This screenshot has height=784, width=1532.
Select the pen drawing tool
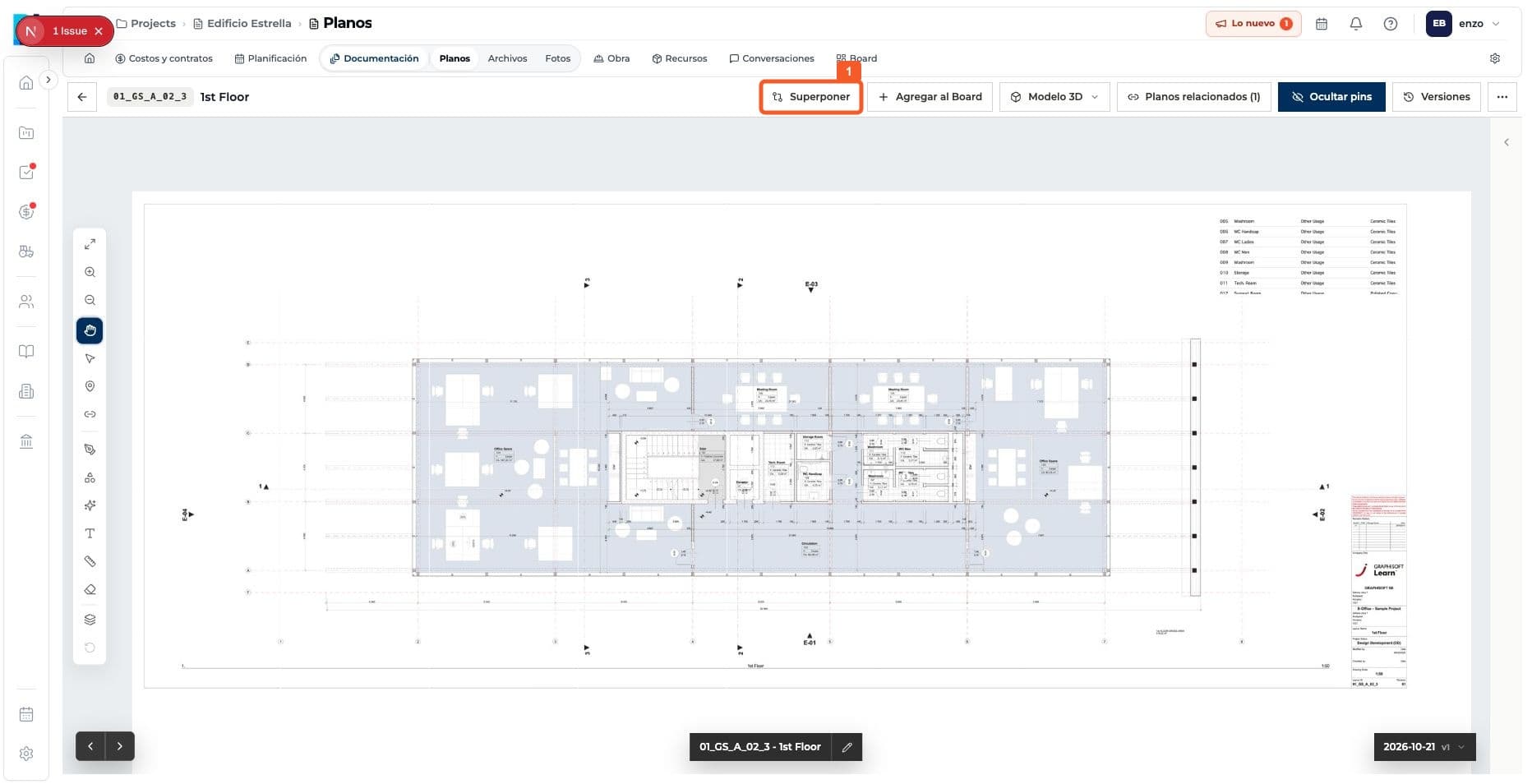click(x=90, y=450)
